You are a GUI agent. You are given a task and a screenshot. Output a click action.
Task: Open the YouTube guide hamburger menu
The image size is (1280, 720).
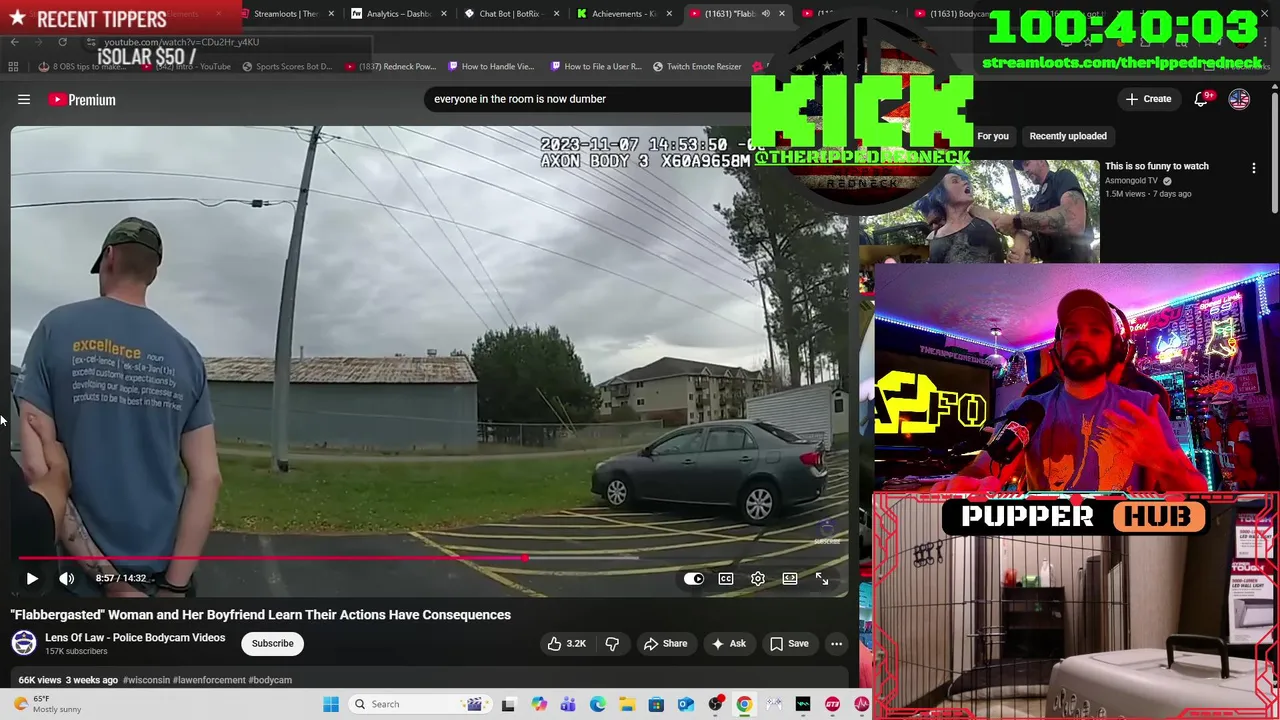pos(24,99)
